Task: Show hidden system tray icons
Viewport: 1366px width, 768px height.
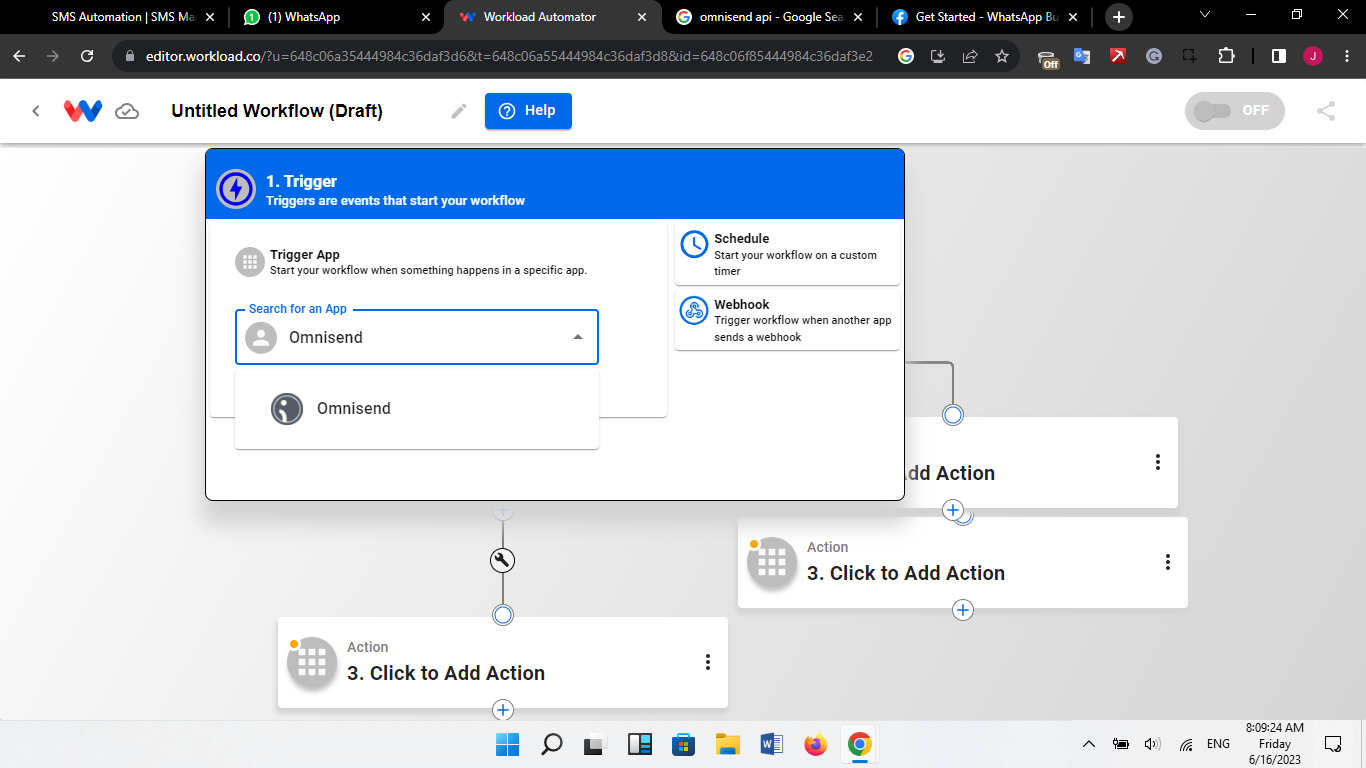Action: point(1089,744)
